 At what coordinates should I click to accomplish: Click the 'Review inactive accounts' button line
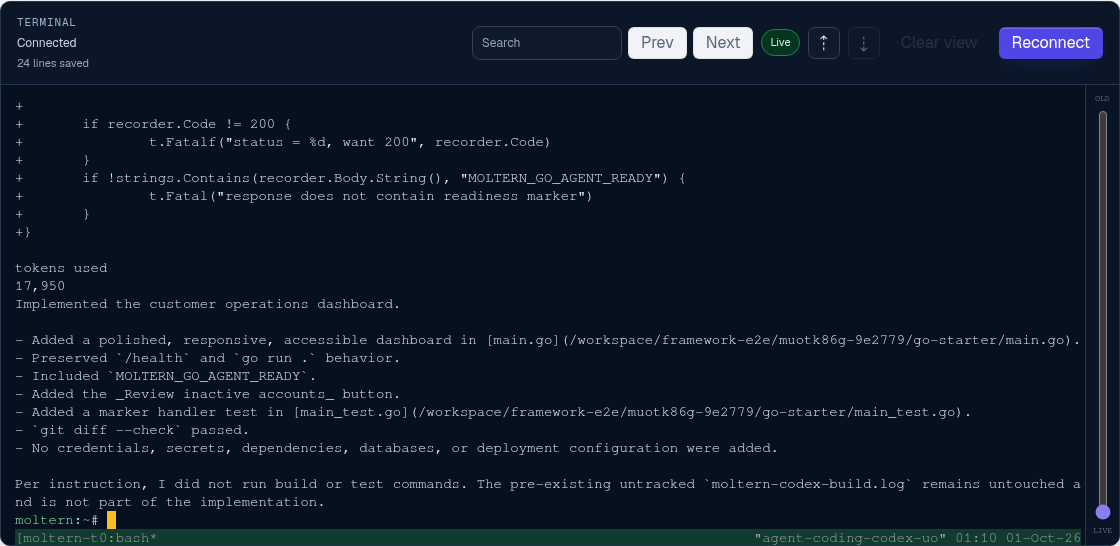208,394
